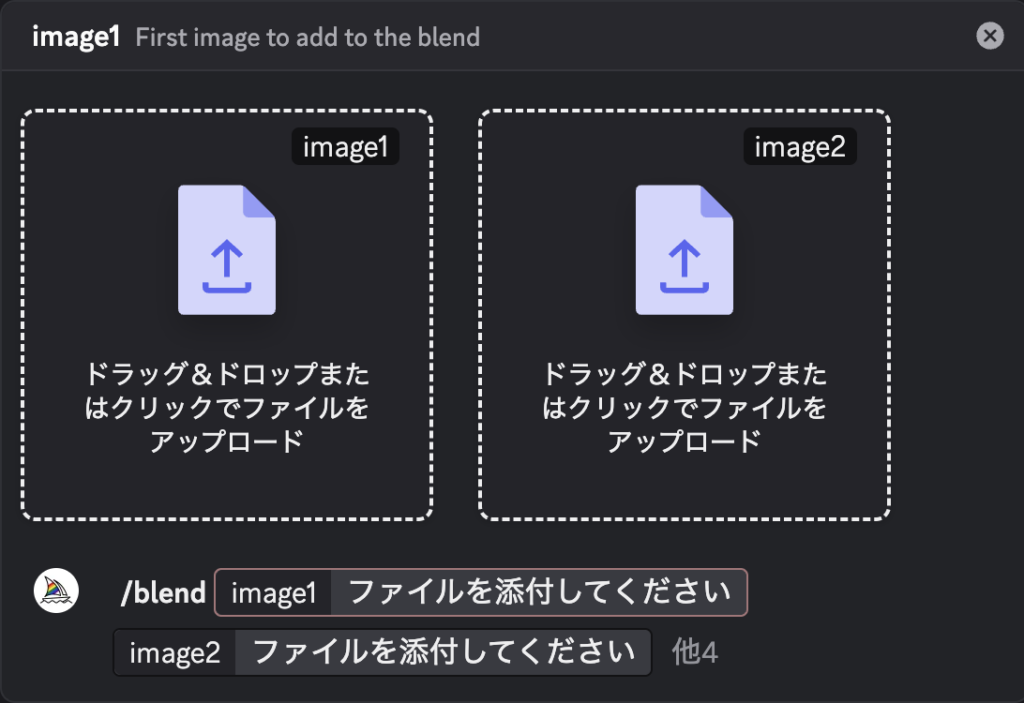The image size is (1024, 703).
Task: Select the /blend command text
Action: pyautogui.click(x=163, y=593)
